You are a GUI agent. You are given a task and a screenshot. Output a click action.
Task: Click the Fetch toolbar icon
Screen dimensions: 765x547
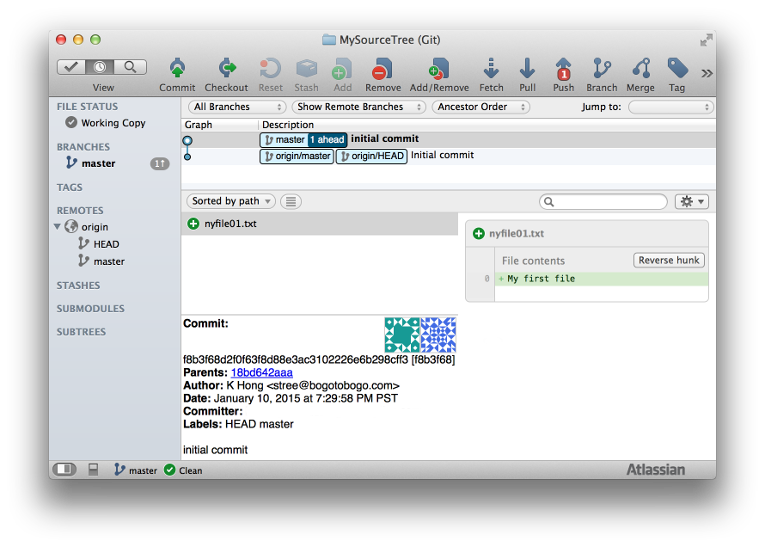491,68
